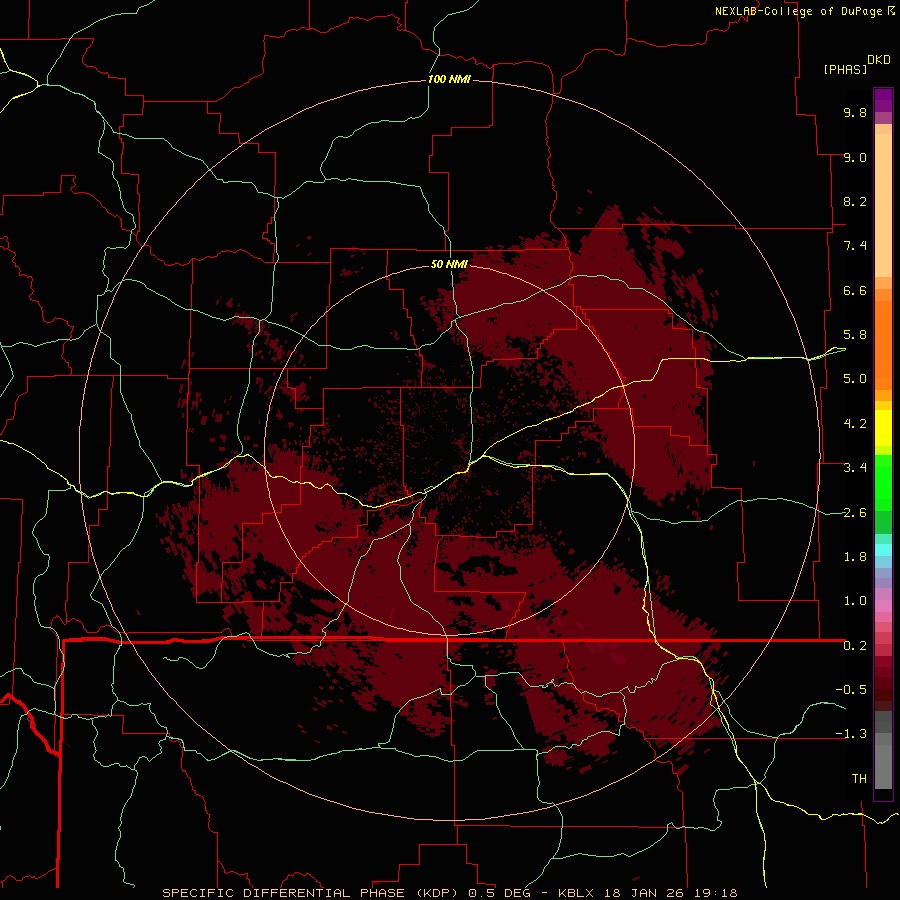
Task: Click the 9.0 value on the color scale
Action: [855, 157]
